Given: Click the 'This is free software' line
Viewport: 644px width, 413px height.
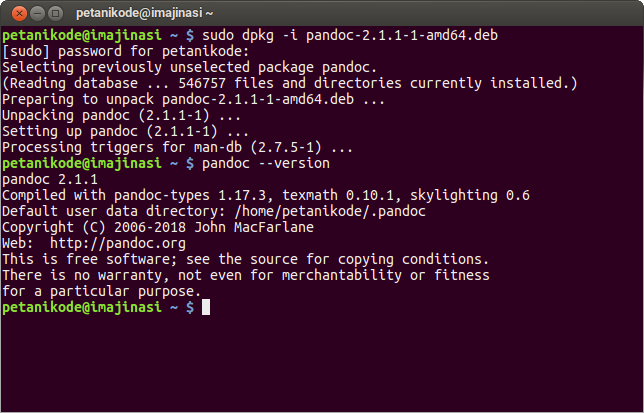Looking at the screenshot, I should 245,259.
